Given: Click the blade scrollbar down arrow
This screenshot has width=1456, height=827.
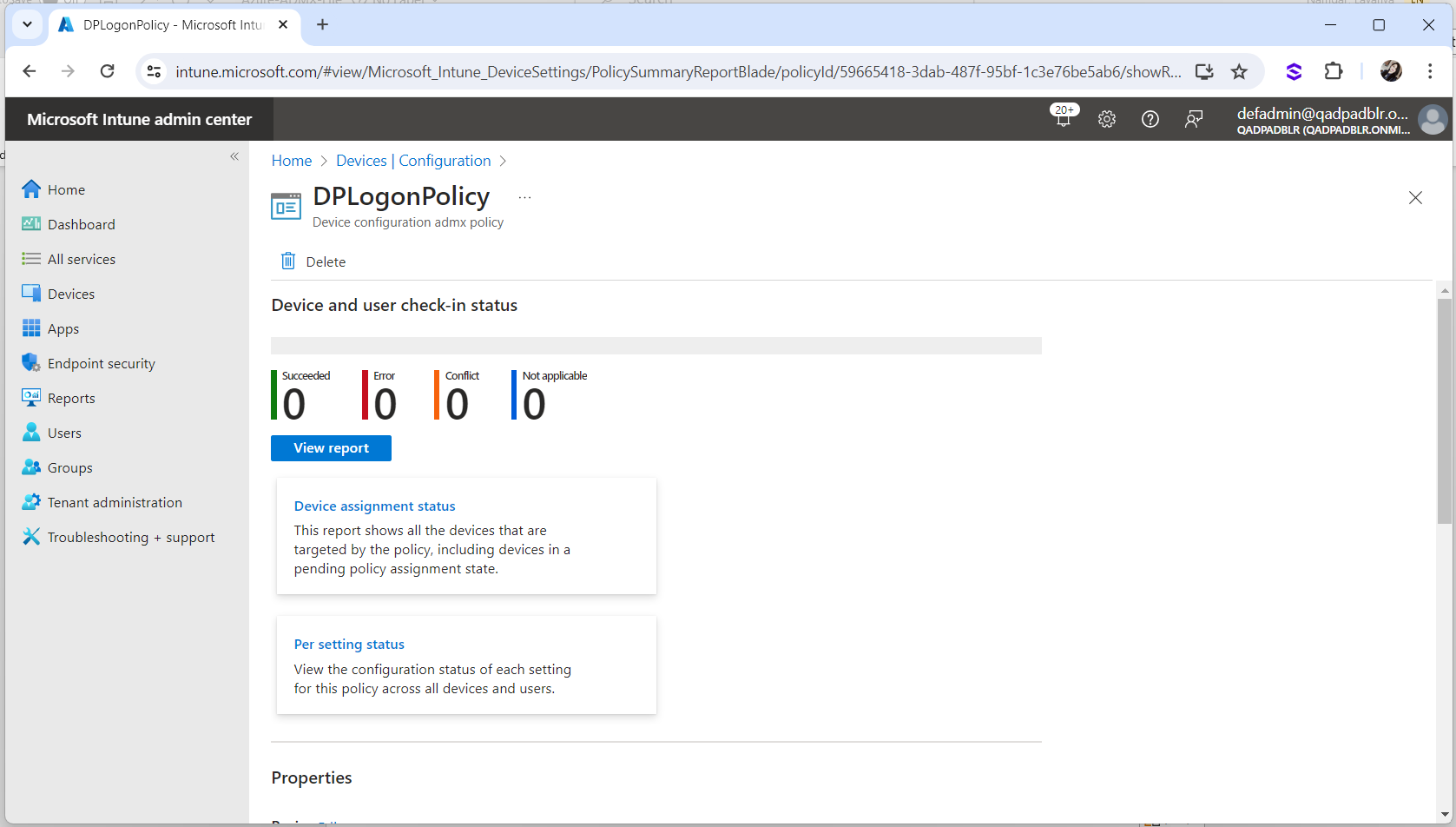Looking at the screenshot, I should [1445, 814].
